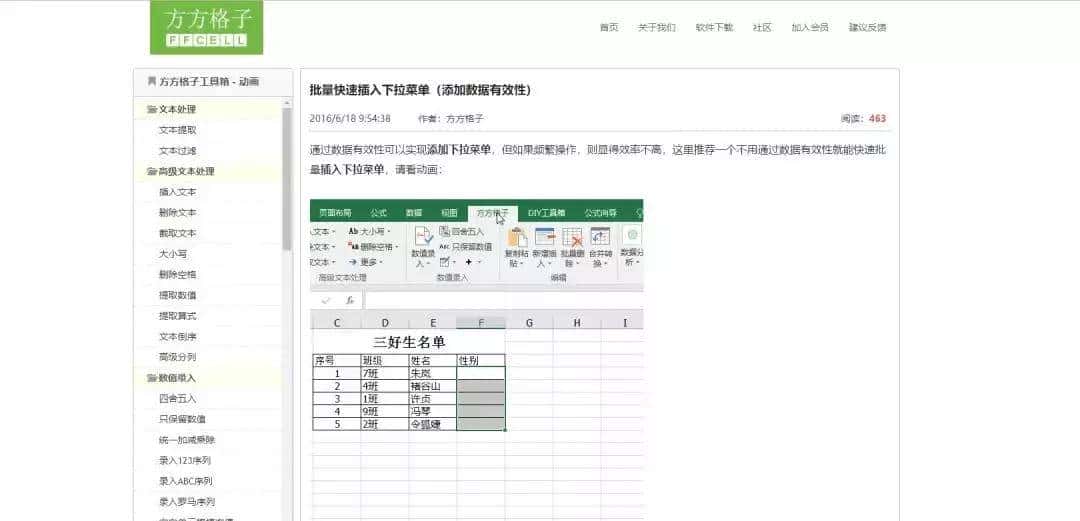
Task: Collapse the 文本处理 category folder
Action: click(x=172, y=110)
